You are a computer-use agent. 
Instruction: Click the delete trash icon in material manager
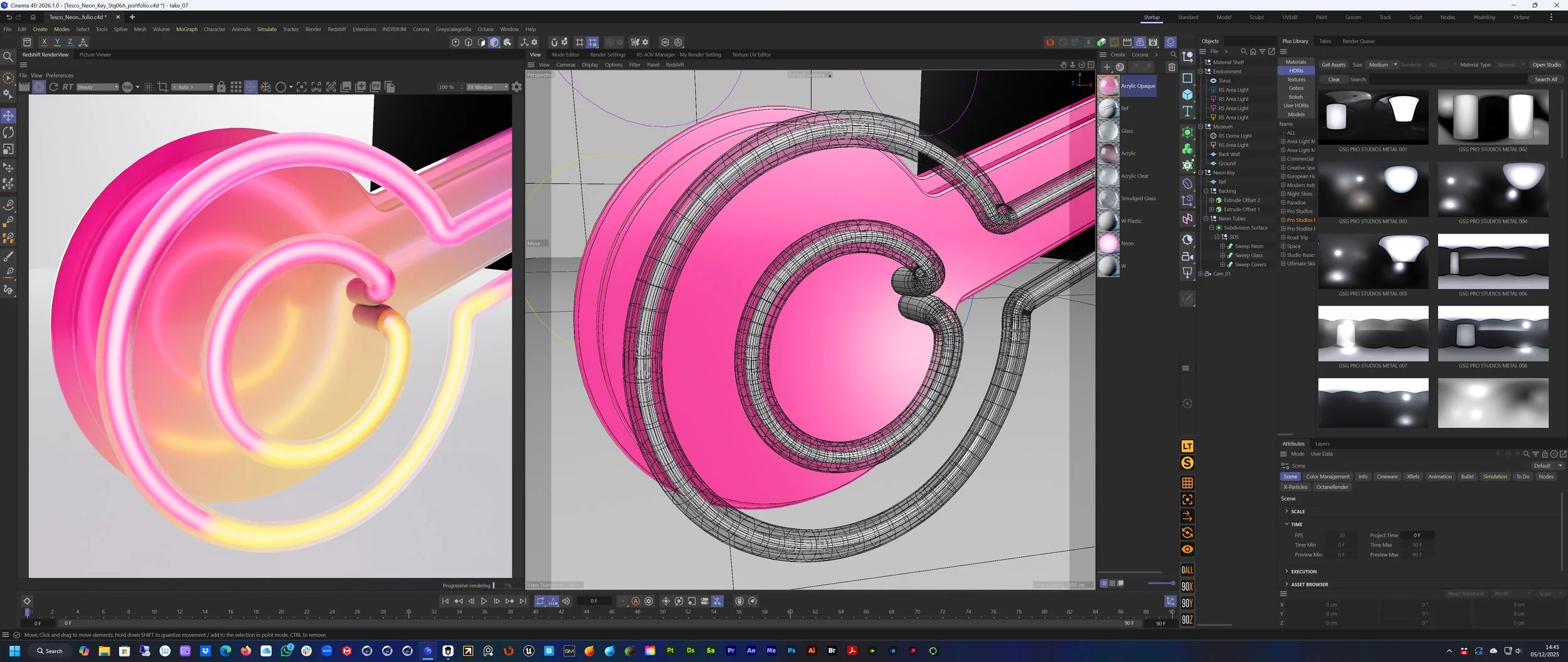click(x=1172, y=67)
